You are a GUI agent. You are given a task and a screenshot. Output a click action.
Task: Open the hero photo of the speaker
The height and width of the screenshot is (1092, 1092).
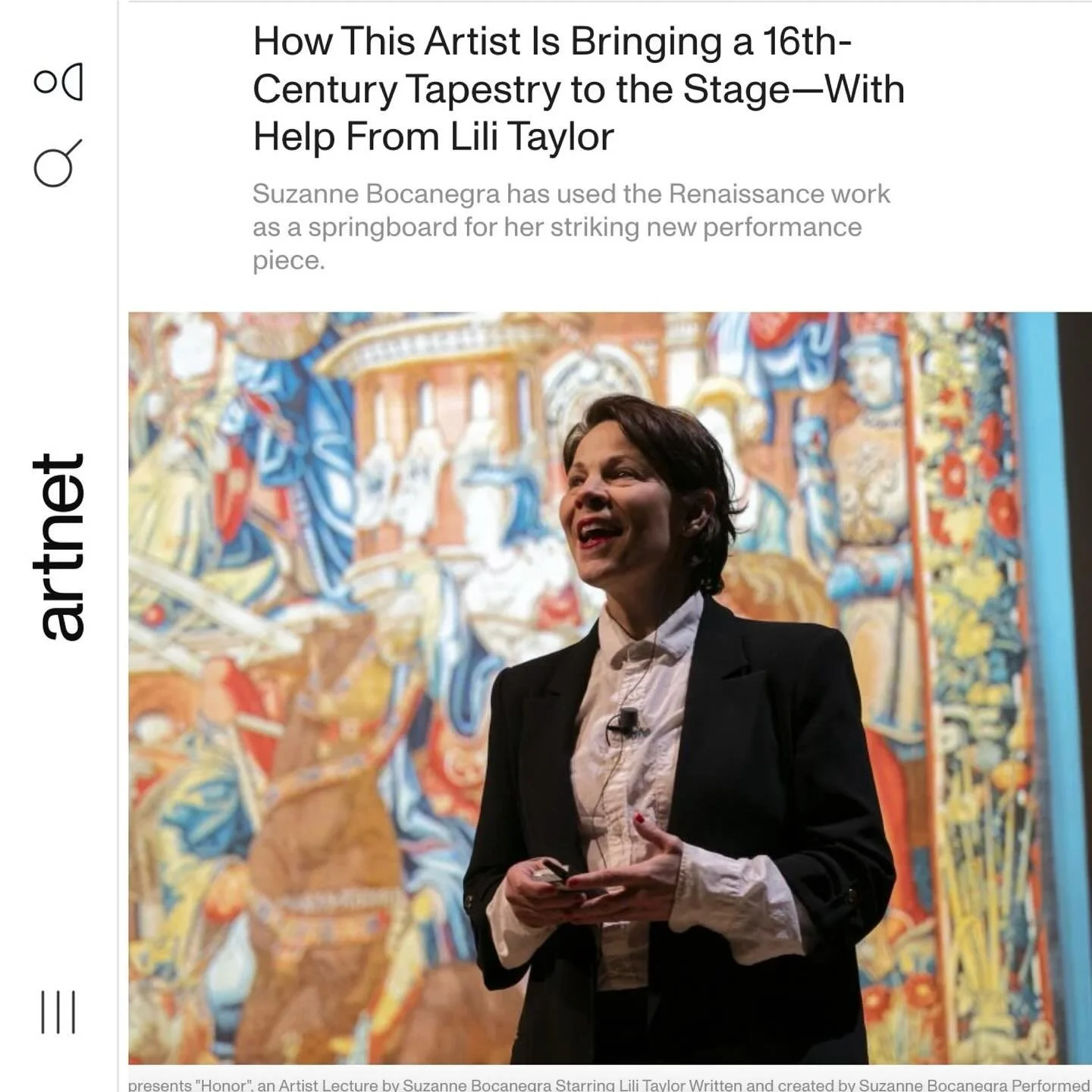pos(610,688)
